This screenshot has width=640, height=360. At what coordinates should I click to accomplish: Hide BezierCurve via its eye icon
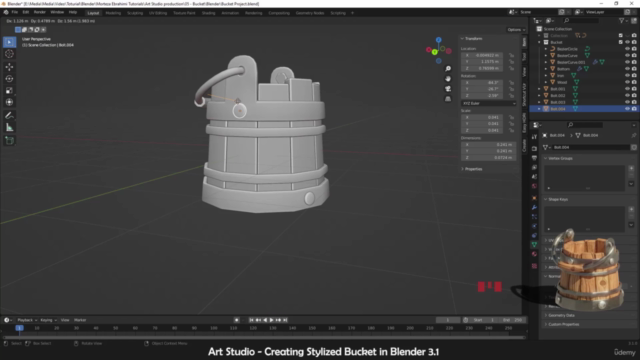(x=627, y=56)
